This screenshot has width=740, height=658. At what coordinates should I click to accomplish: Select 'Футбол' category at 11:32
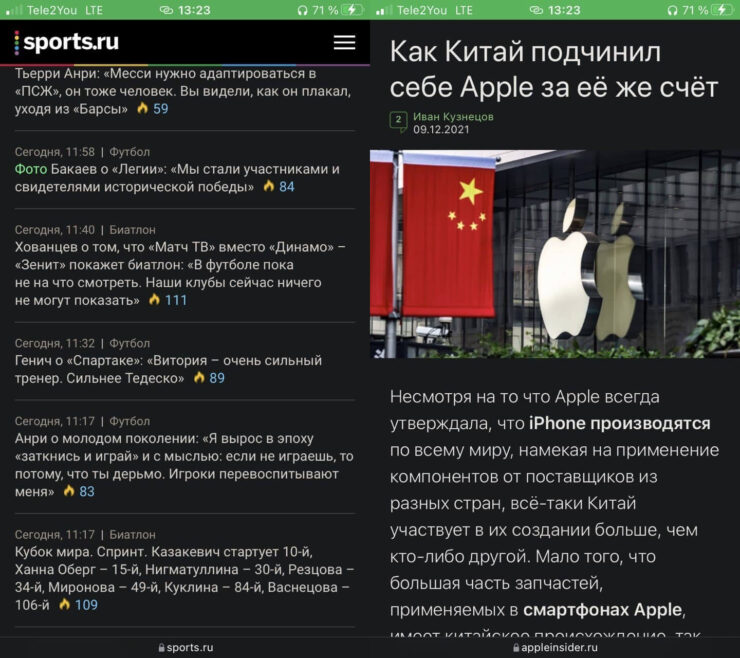tap(130, 343)
